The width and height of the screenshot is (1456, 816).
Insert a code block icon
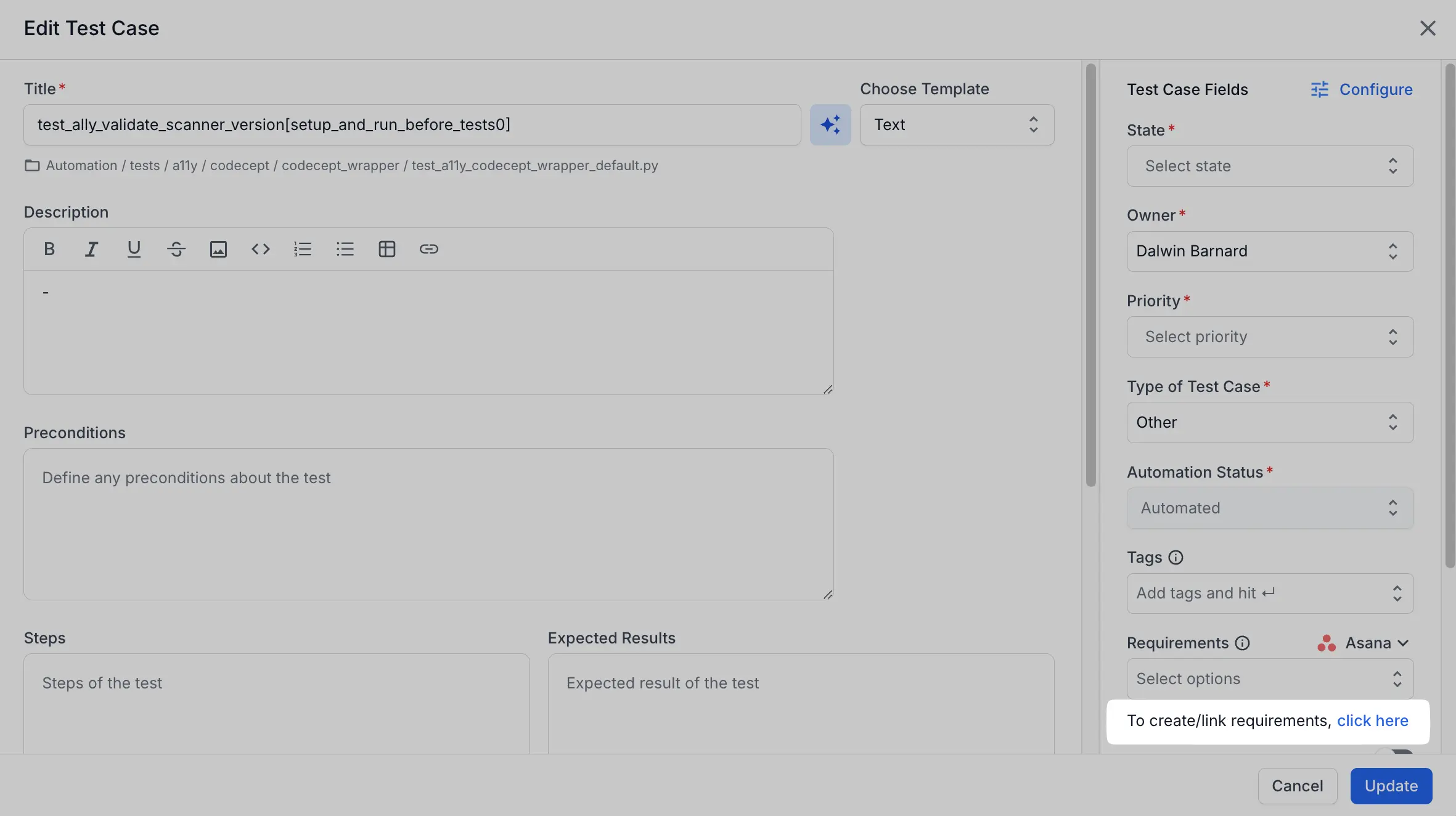click(x=261, y=249)
